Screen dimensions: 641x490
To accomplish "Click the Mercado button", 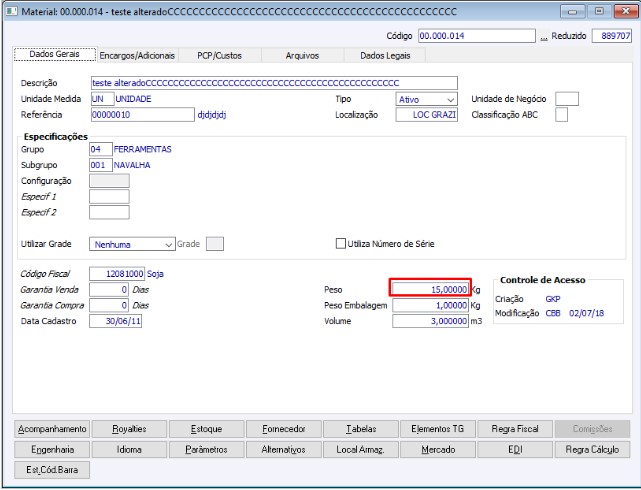I will pos(438,450).
